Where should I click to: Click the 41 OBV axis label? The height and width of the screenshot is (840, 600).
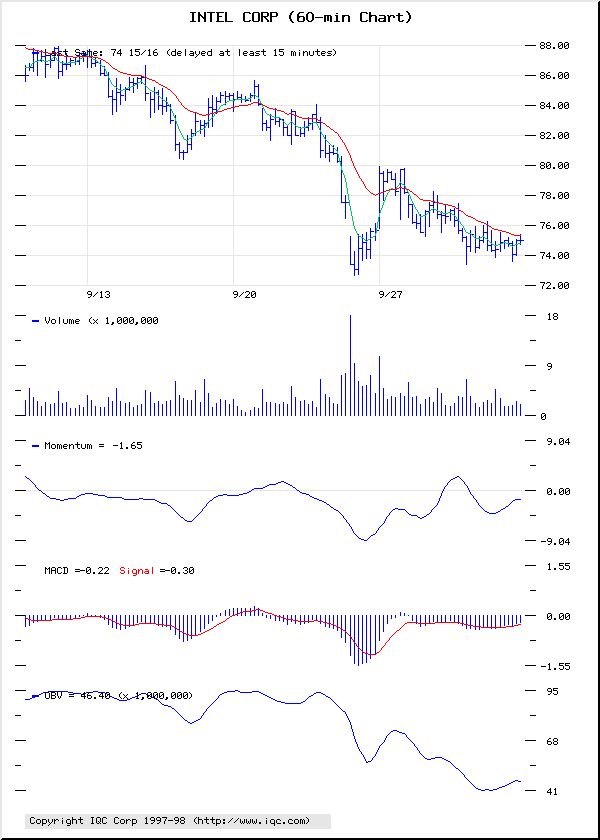(x=552, y=791)
